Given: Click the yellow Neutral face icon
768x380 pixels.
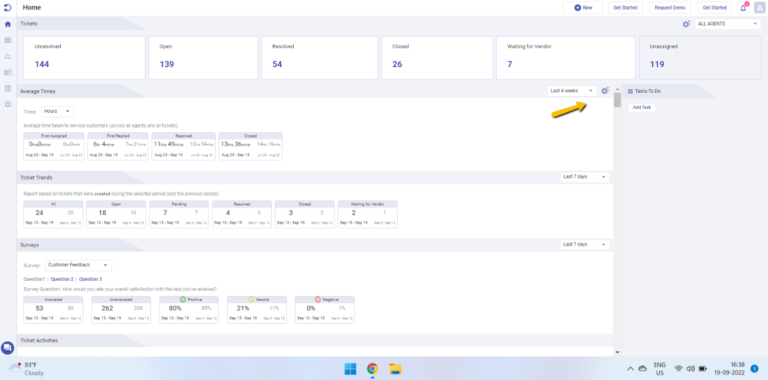Looking at the screenshot, I should [251, 299].
